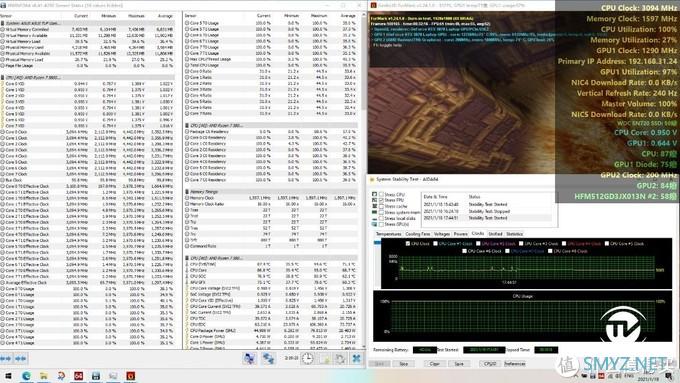Toggle CPU Clock graph checkbox

tap(408, 244)
